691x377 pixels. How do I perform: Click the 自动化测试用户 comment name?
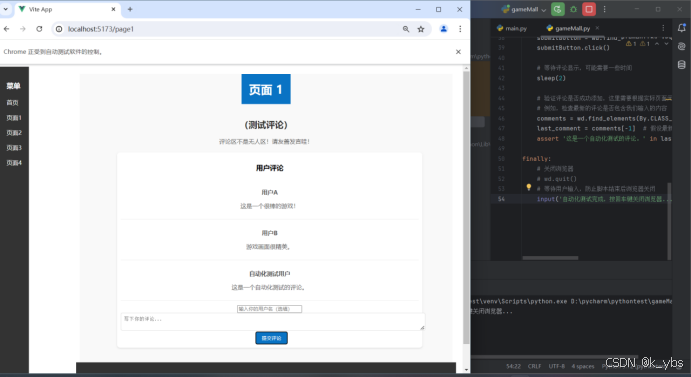(269, 274)
